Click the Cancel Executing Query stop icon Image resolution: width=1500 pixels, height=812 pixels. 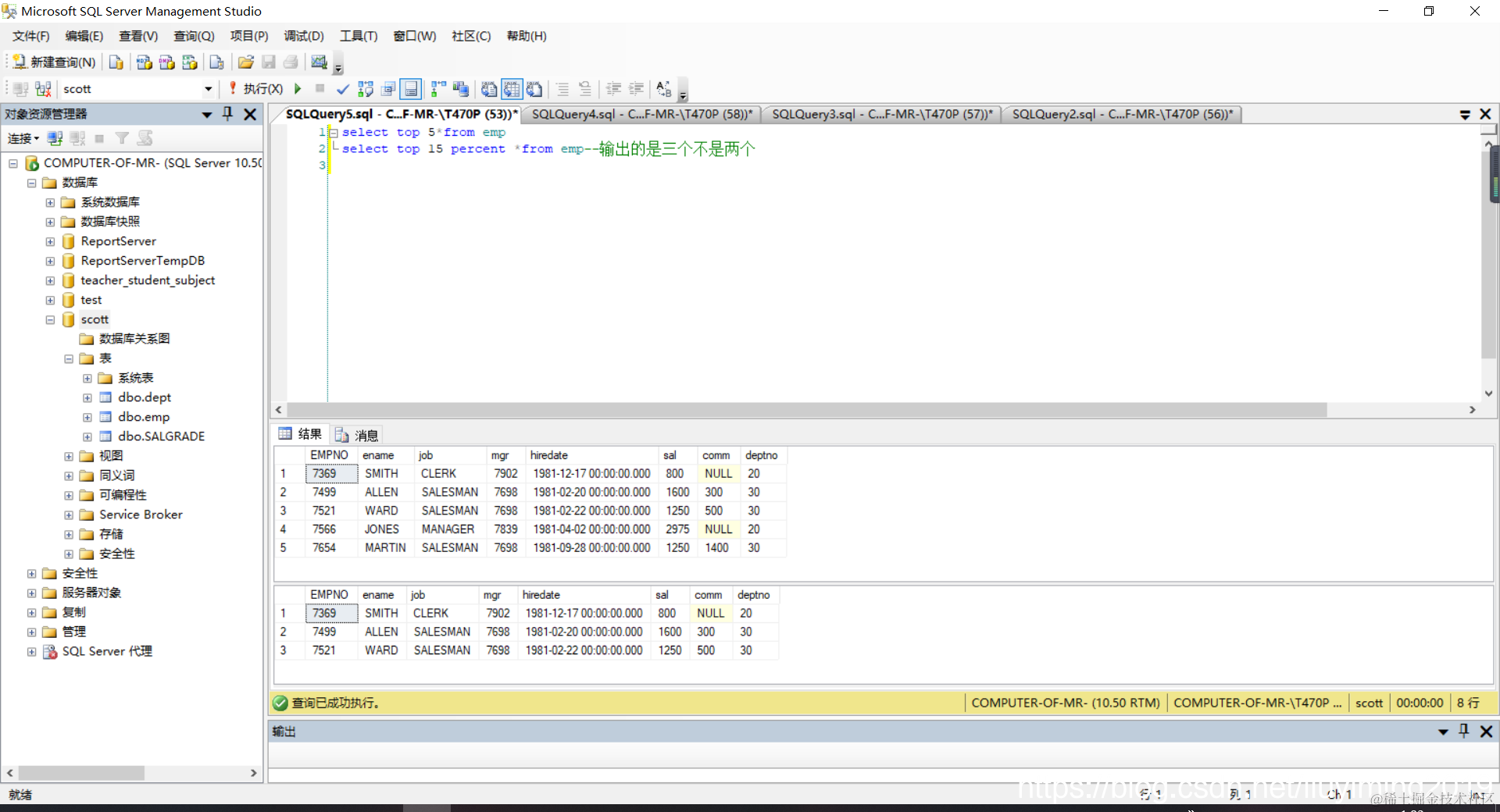click(320, 89)
